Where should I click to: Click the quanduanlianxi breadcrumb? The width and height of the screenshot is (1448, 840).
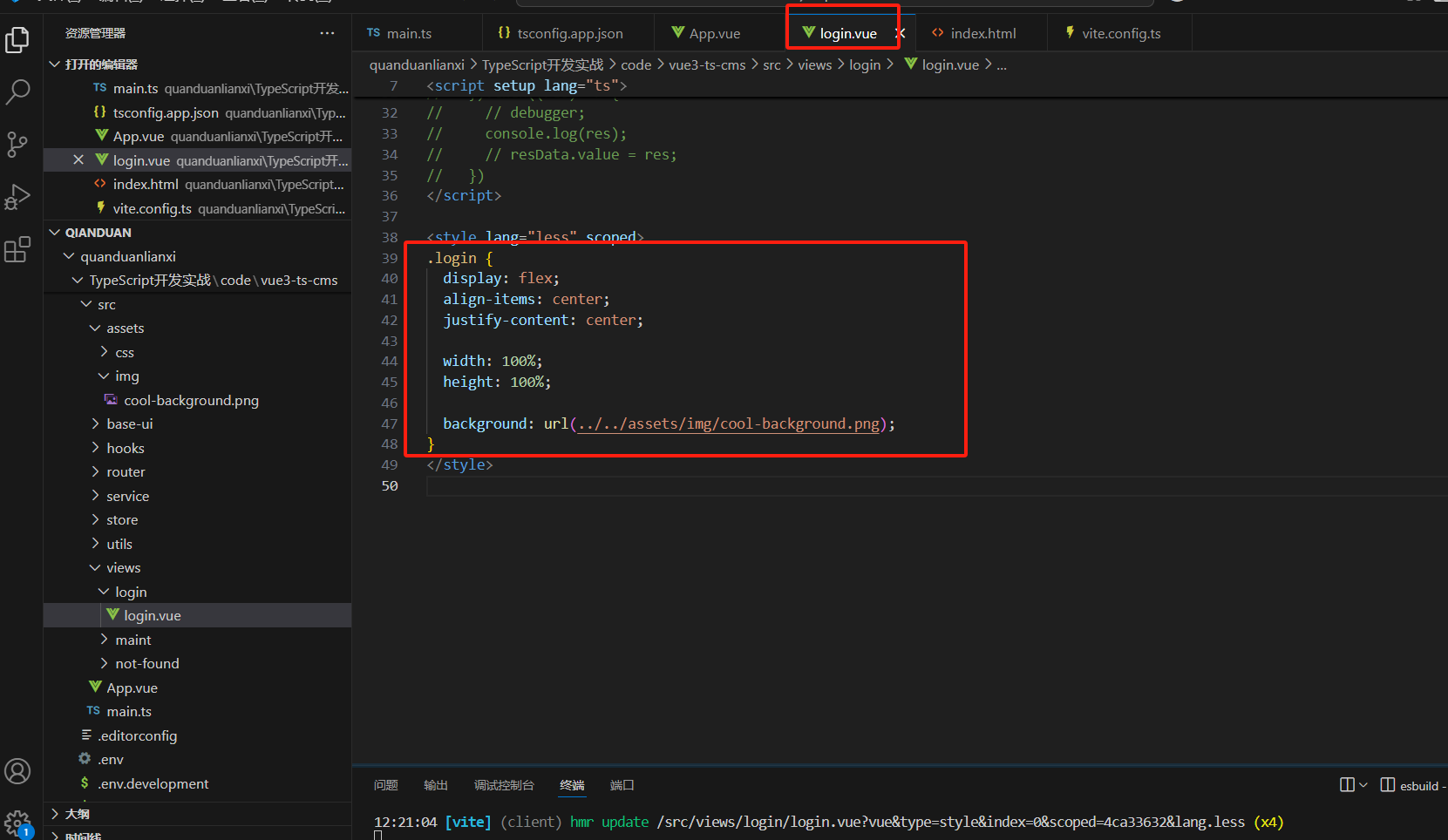point(417,64)
